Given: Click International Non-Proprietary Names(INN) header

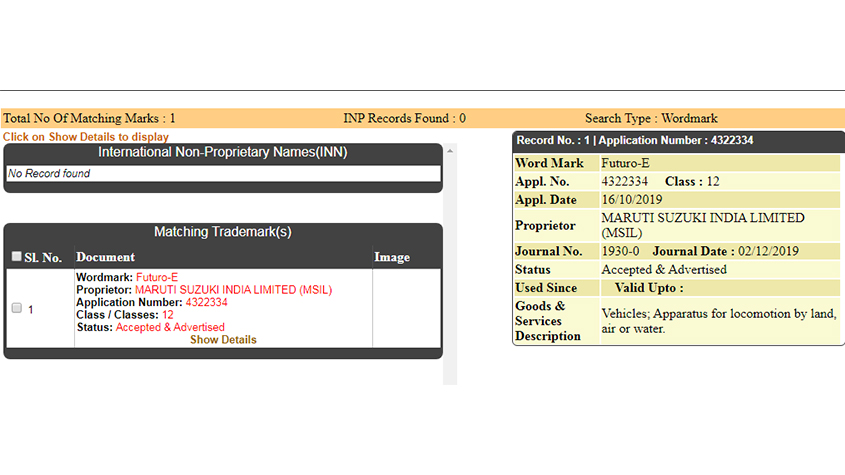Looking at the screenshot, I should pos(223,152).
